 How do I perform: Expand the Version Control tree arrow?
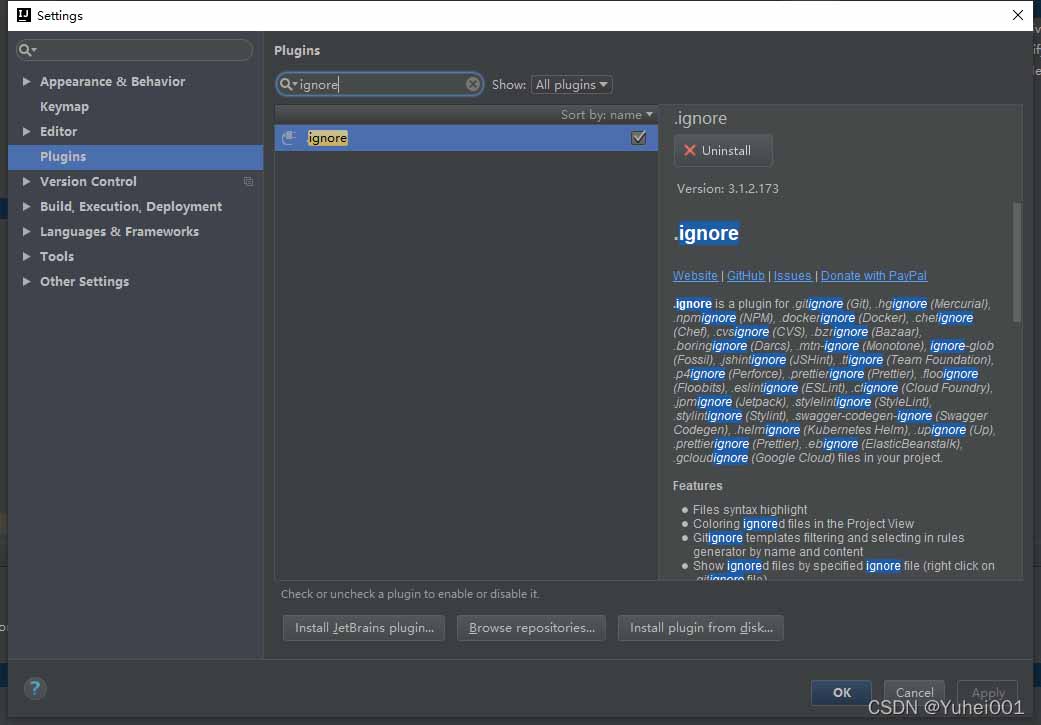pyautogui.click(x=27, y=181)
